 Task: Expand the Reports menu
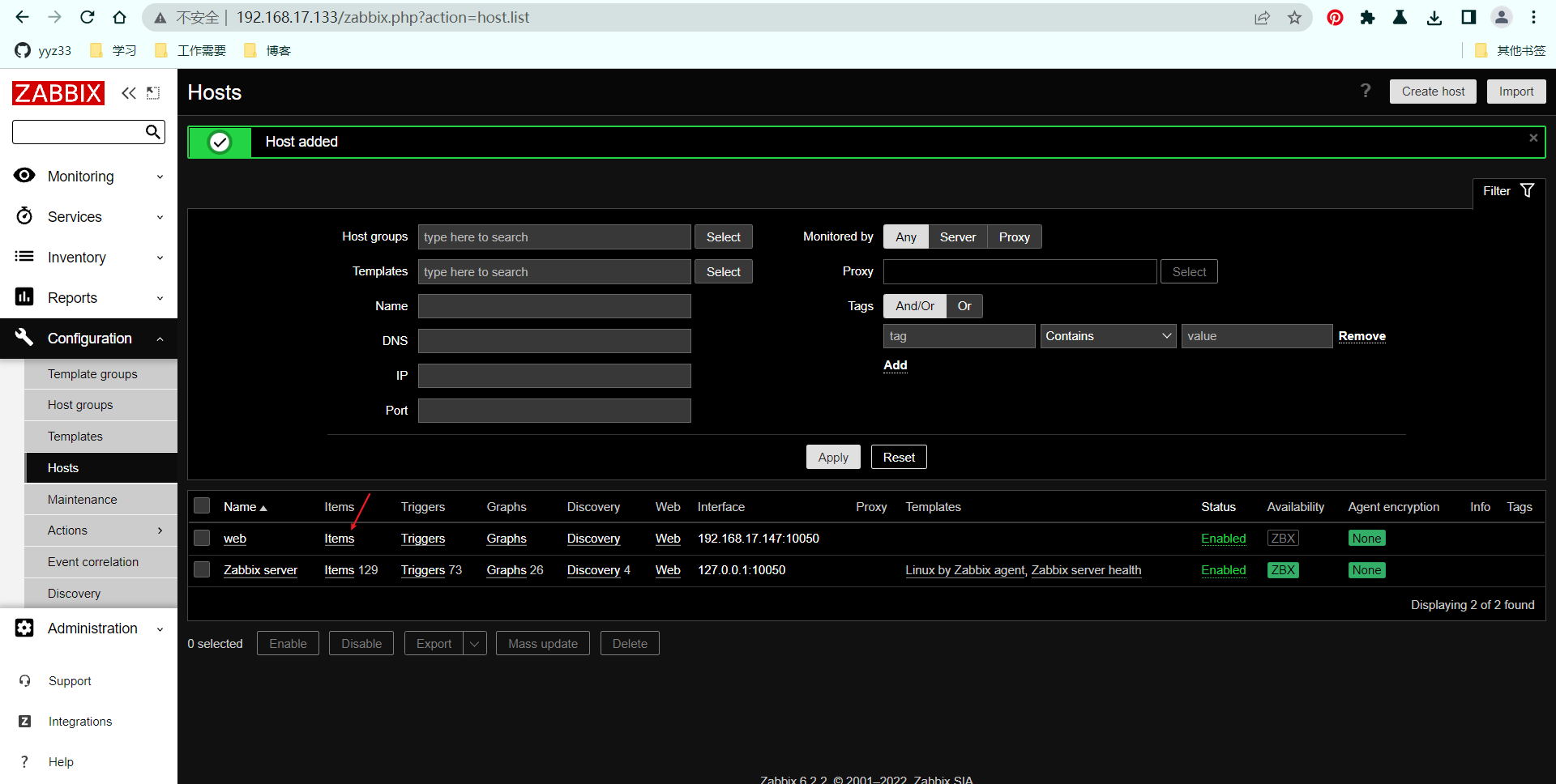point(160,298)
